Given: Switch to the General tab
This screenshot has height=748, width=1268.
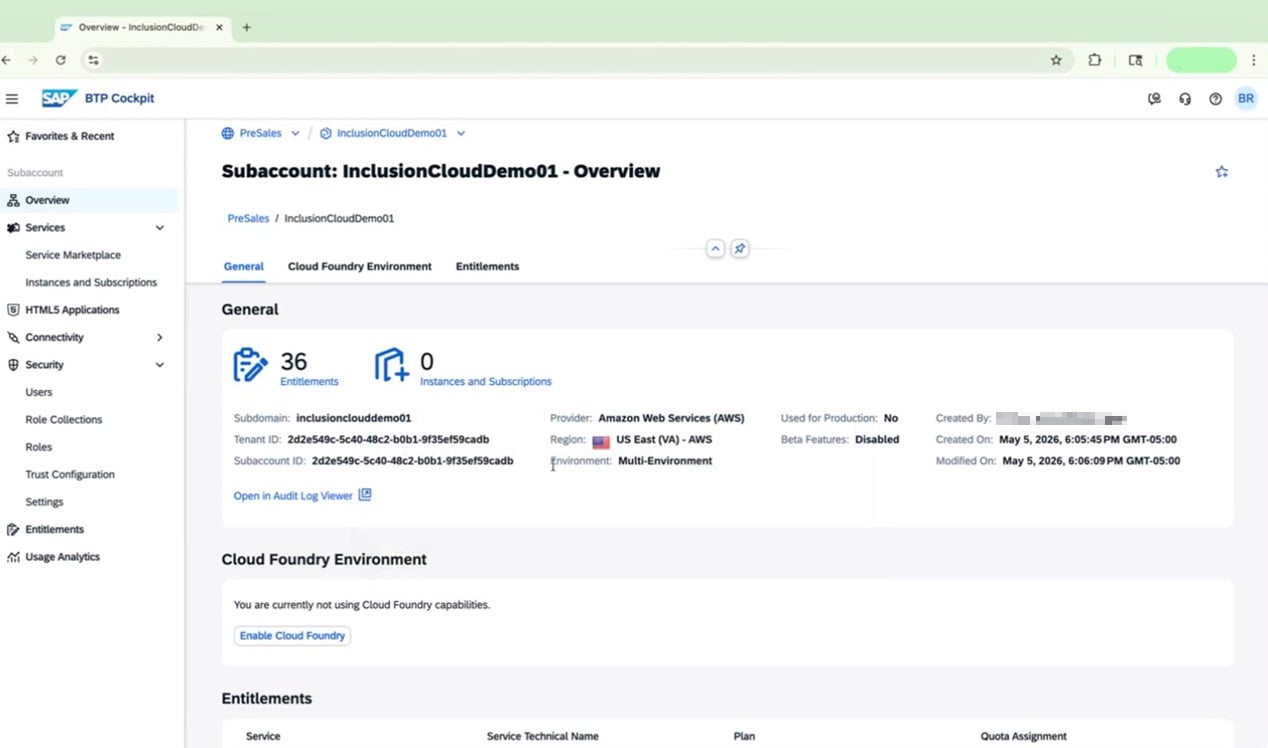Looking at the screenshot, I should 244,267.
